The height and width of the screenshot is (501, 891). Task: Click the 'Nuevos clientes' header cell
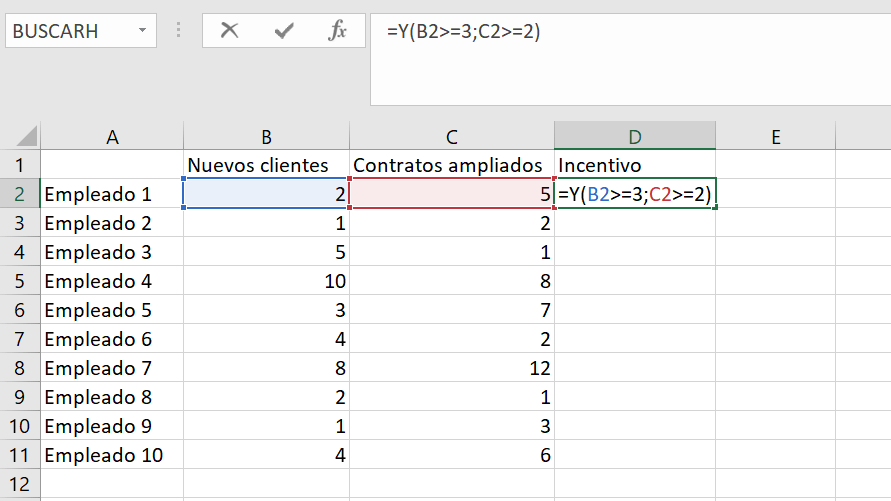pos(267,165)
